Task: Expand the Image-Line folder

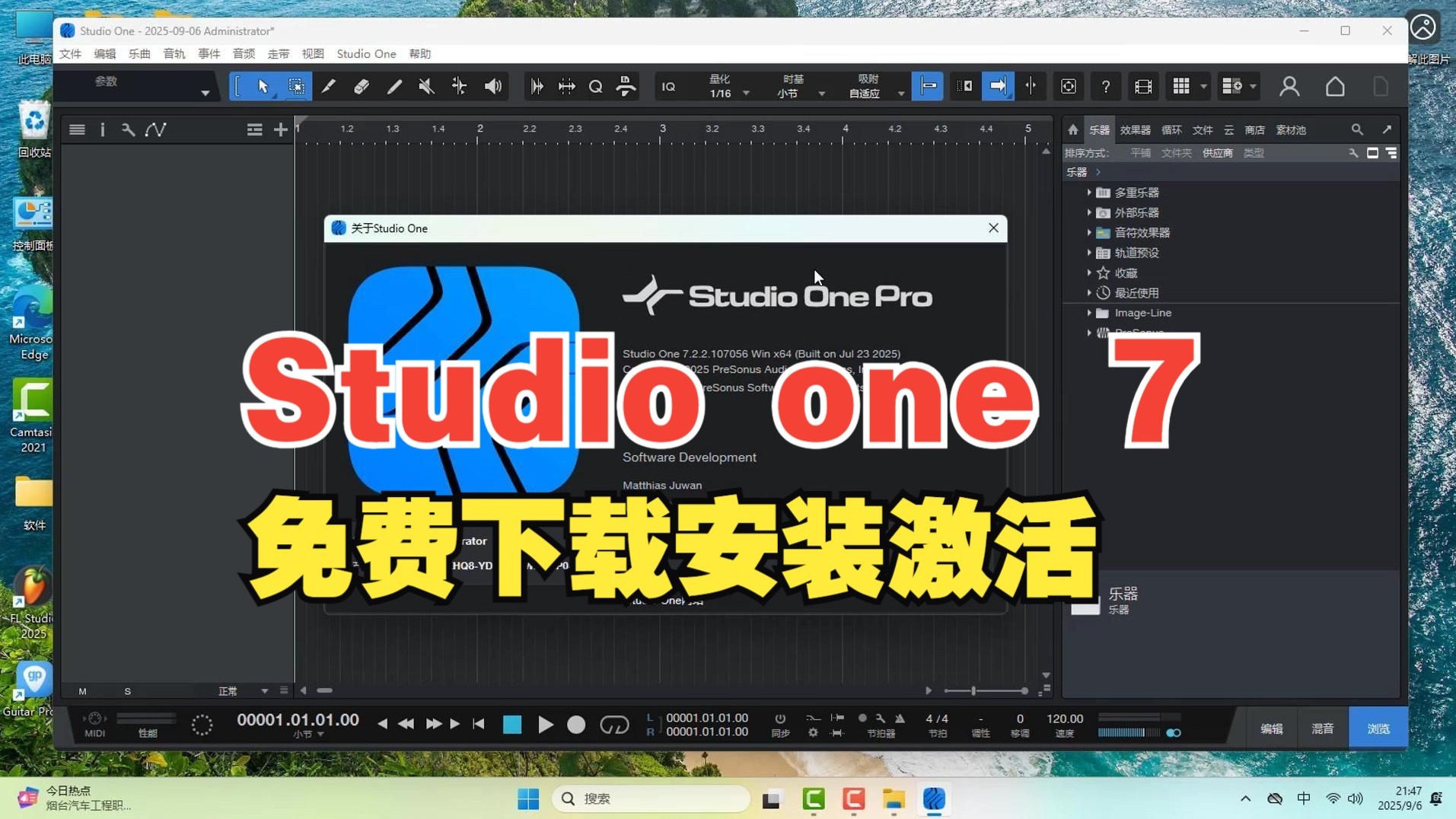Action: tap(1089, 313)
